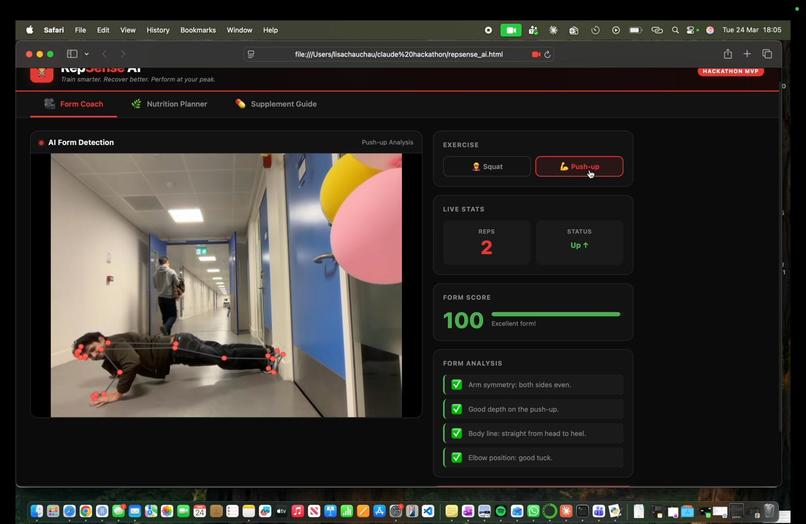Image resolution: width=806 pixels, height=524 pixels.
Task: Open Maps from the Dock
Action: tap(151, 511)
